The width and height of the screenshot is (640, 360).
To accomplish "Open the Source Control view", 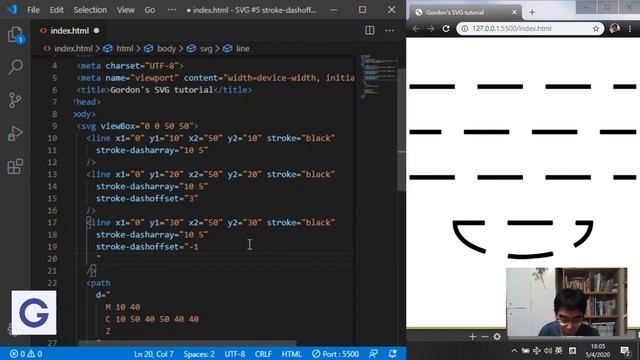I will (x=16, y=100).
